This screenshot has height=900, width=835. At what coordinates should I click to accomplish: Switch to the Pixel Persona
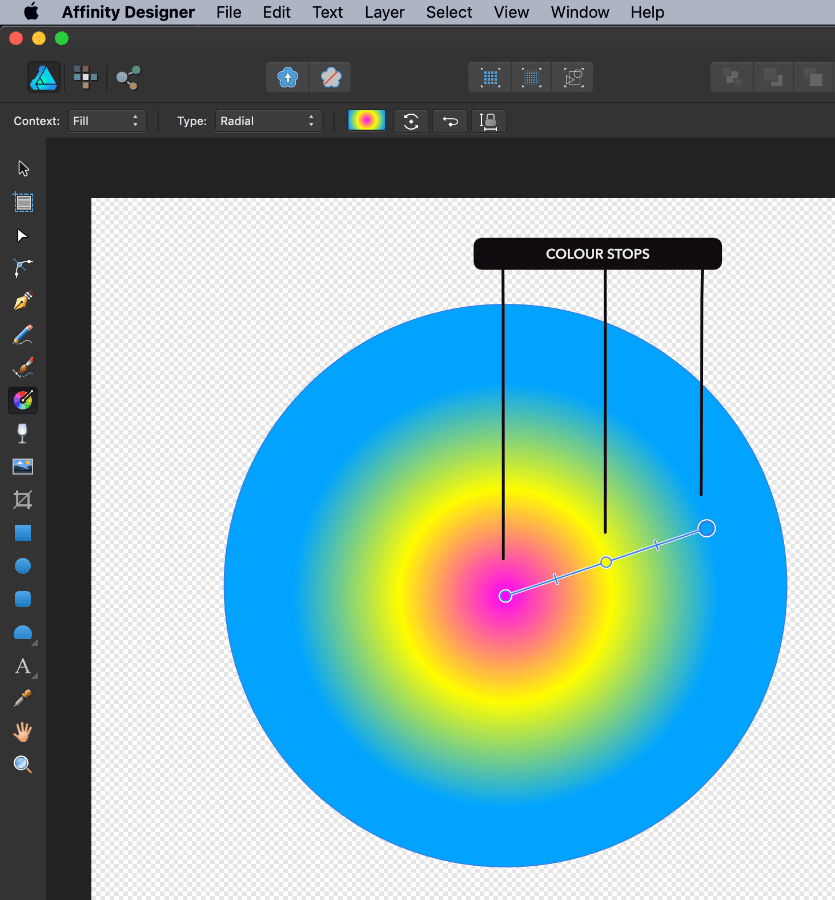(x=86, y=77)
